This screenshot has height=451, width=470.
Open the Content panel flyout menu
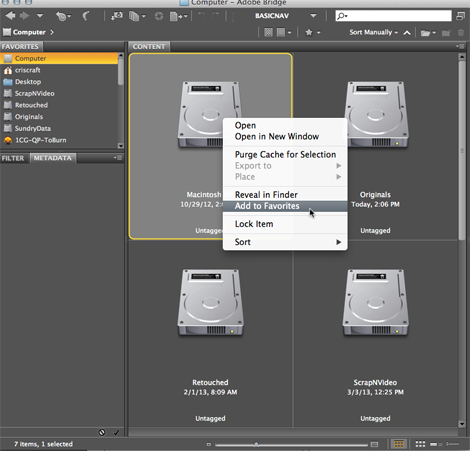[460, 46]
